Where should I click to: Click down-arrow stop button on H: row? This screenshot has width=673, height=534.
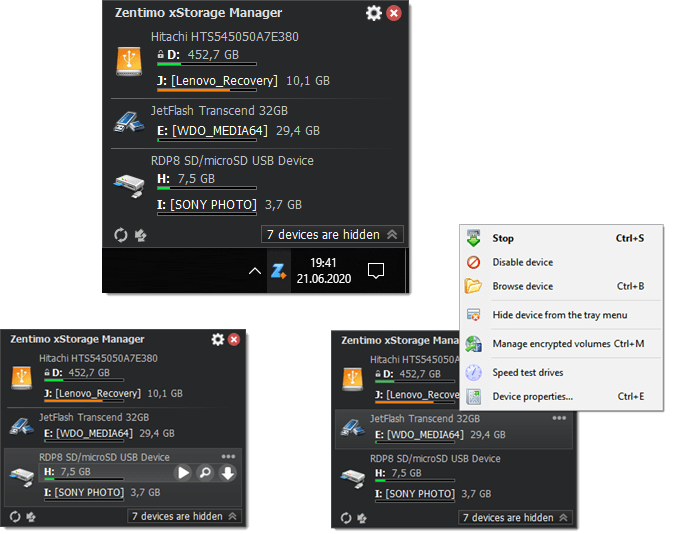pyautogui.click(x=227, y=473)
